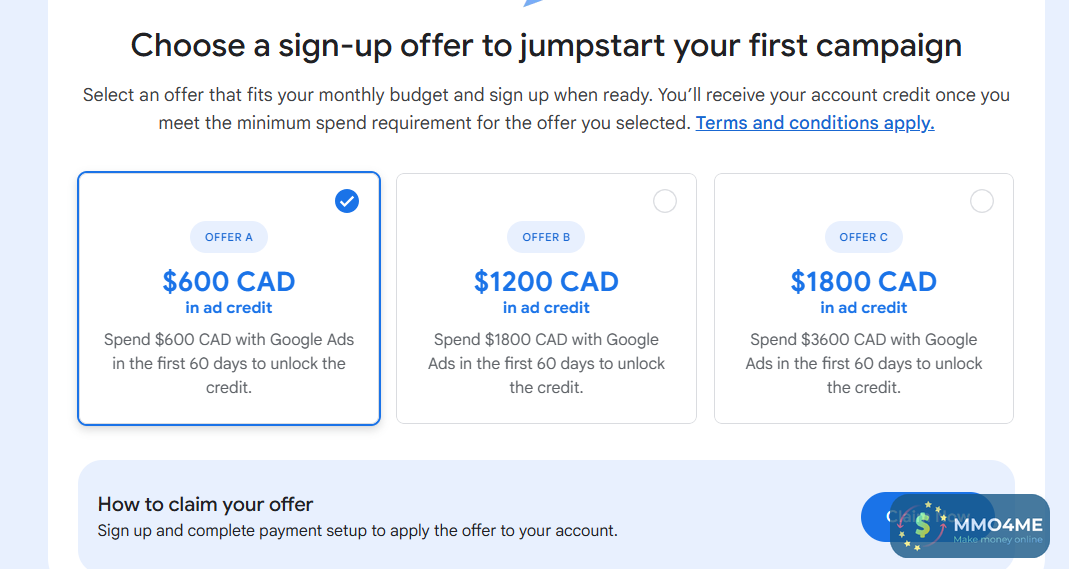Image resolution: width=1069 pixels, height=569 pixels.
Task: Click the MMO4ME watermark text
Action: click(998, 524)
